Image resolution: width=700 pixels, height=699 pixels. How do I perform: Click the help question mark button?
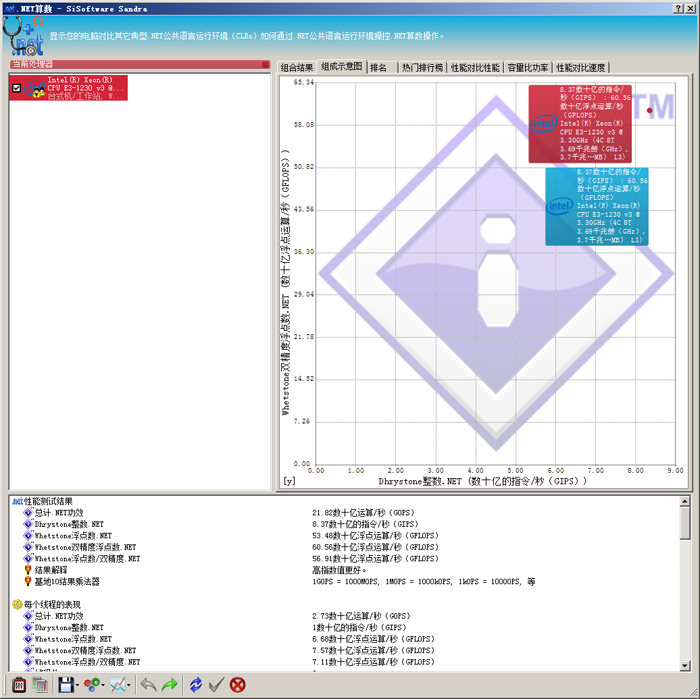point(678,8)
